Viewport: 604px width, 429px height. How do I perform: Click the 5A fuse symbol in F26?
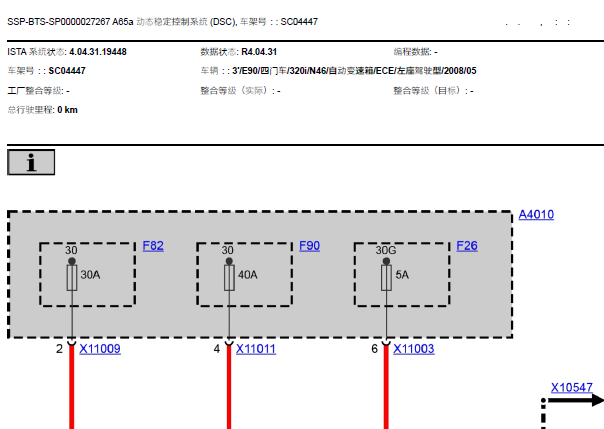(x=386, y=277)
